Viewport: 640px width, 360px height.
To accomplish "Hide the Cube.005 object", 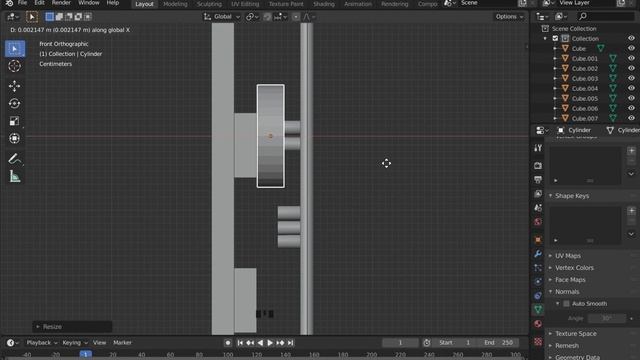I will [x=631, y=98].
